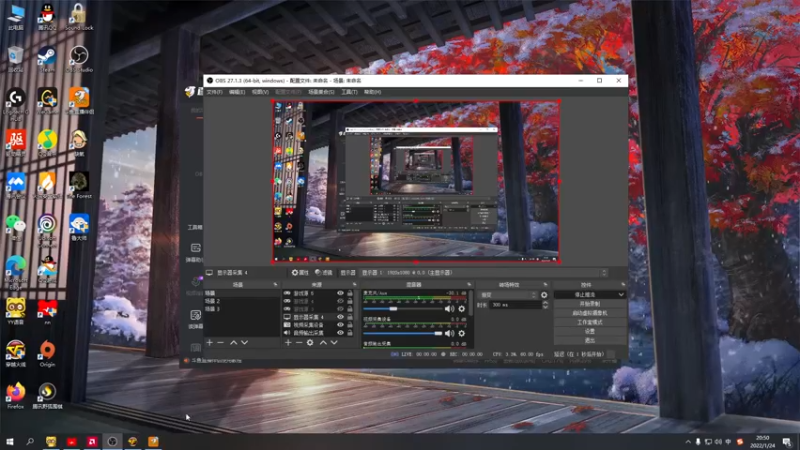The image size is (800, 450).
Task: Open the display selection dropdown in source toolbar
Action: [484, 272]
